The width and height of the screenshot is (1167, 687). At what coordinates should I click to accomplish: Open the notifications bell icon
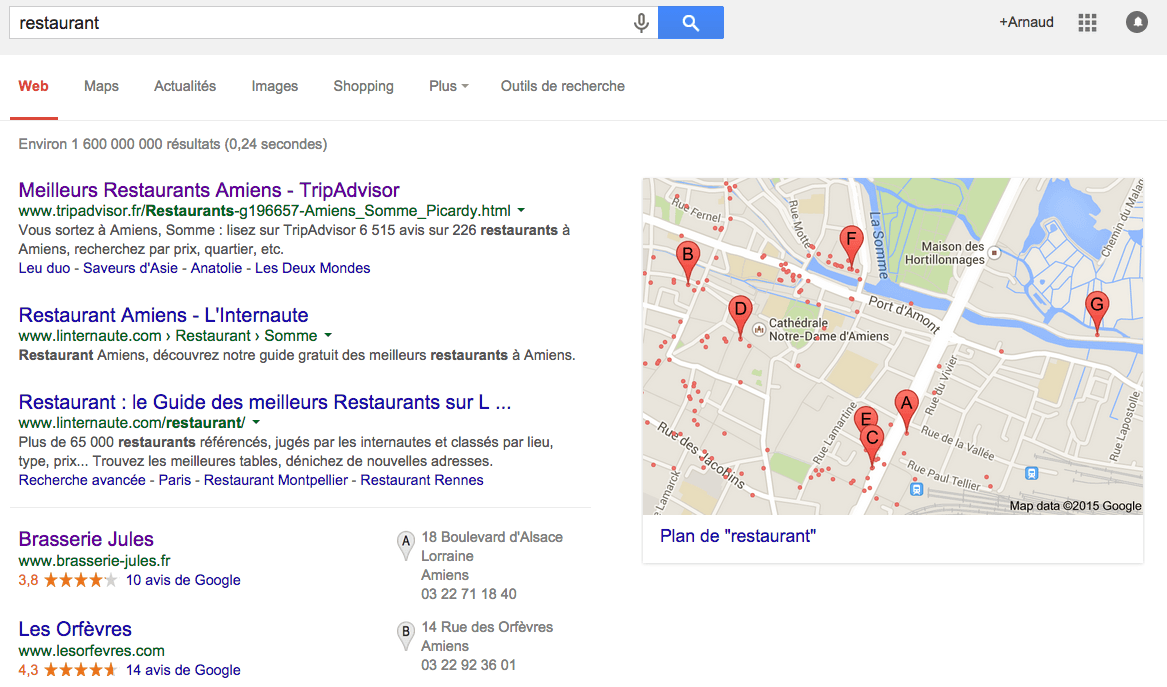pos(1136,22)
